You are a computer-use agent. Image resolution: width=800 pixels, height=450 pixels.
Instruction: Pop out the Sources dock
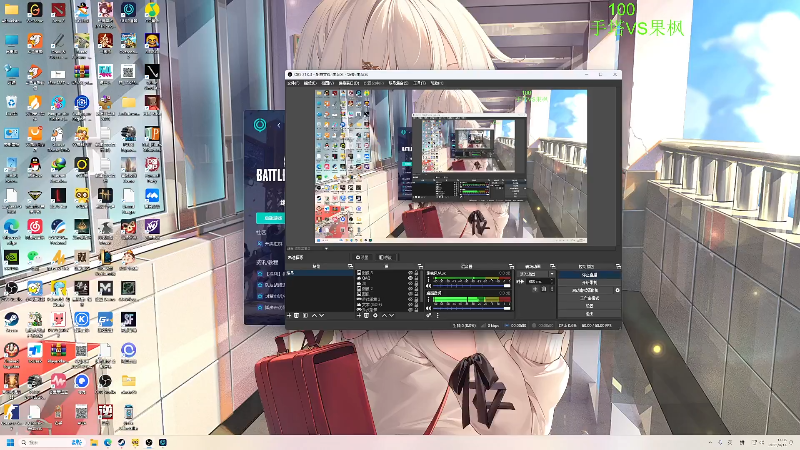420,266
